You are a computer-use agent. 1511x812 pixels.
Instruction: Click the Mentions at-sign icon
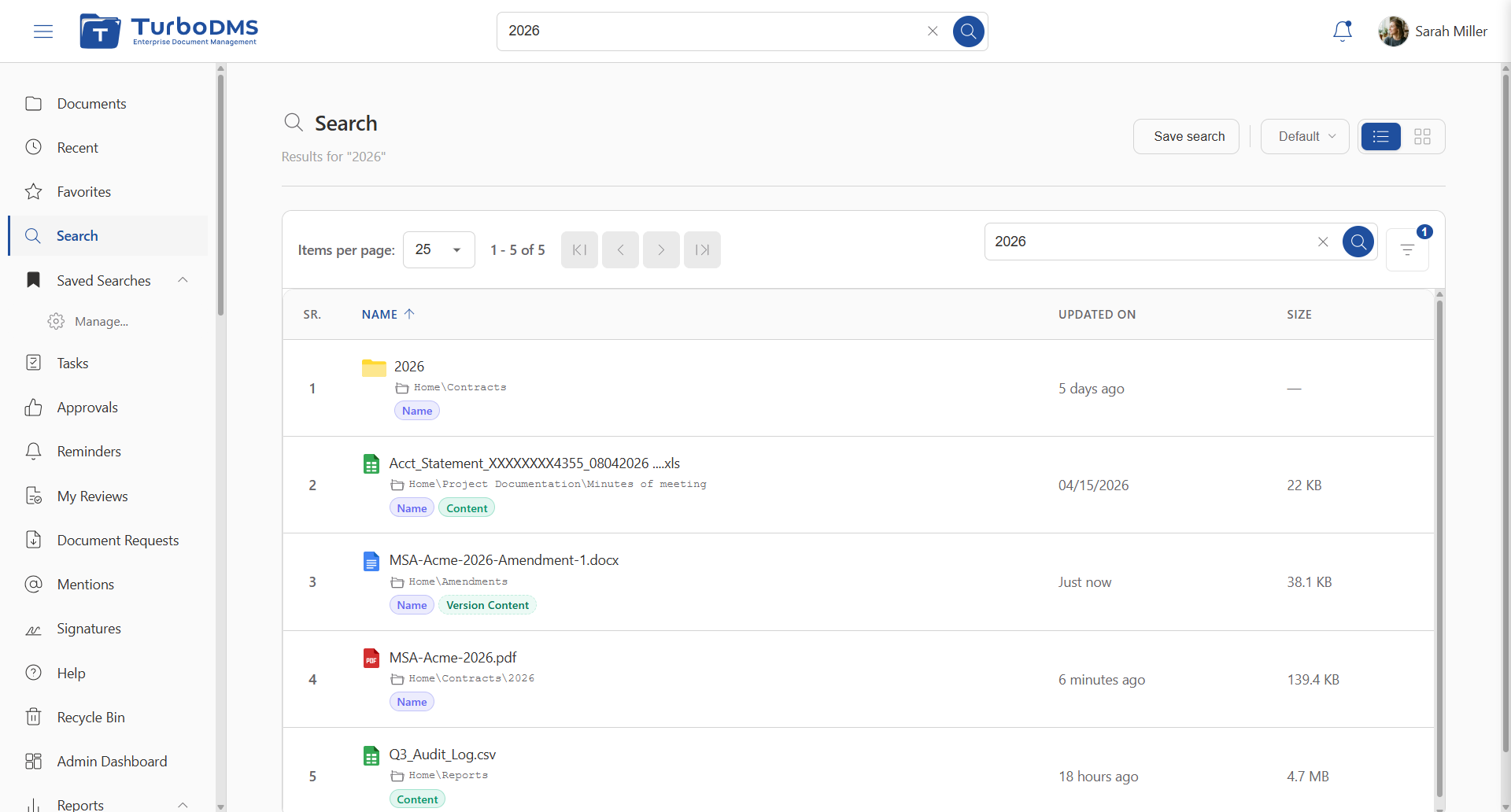[33, 584]
